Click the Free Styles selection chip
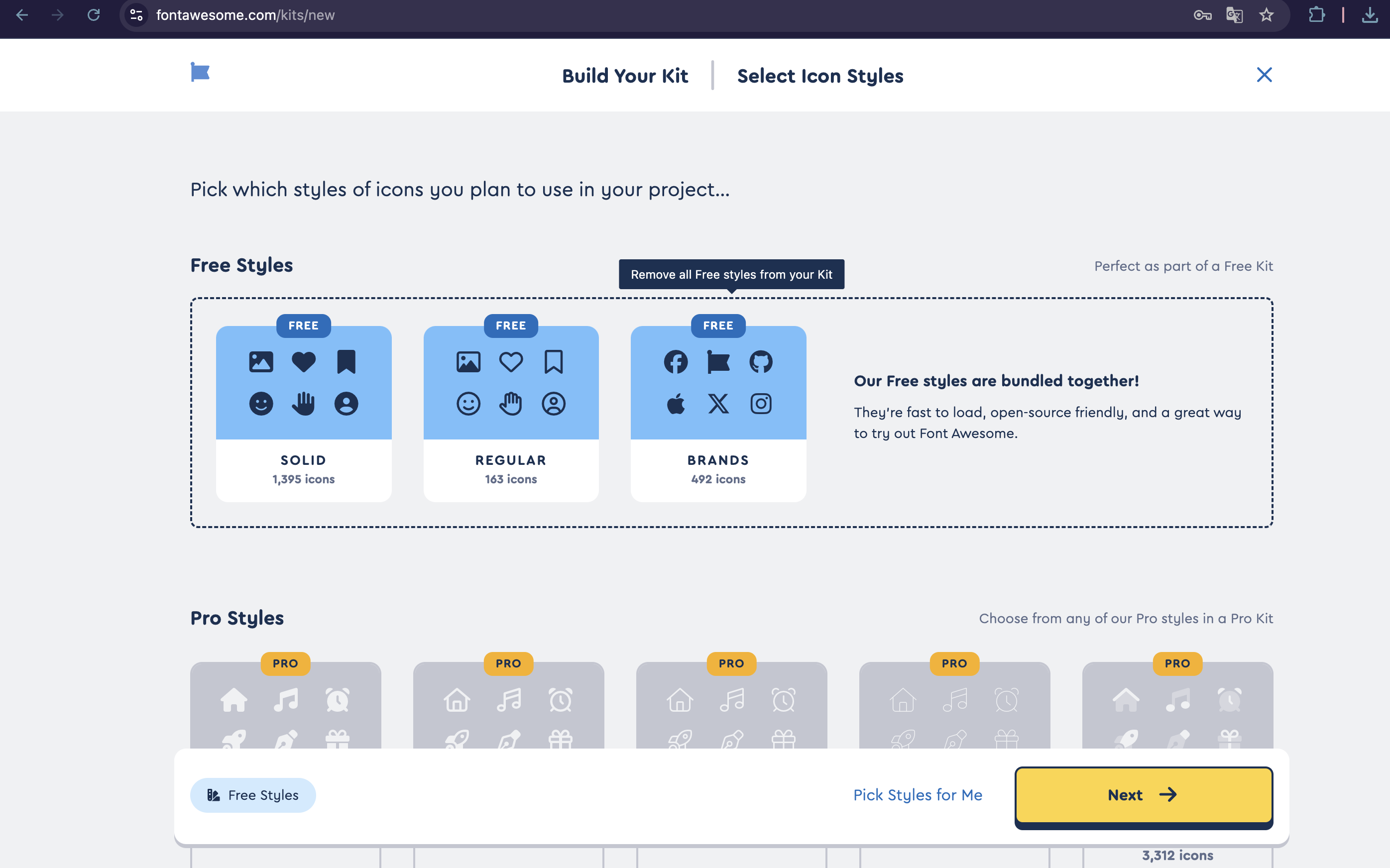Image resolution: width=1390 pixels, height=868 pixels. tap(252, 794)
